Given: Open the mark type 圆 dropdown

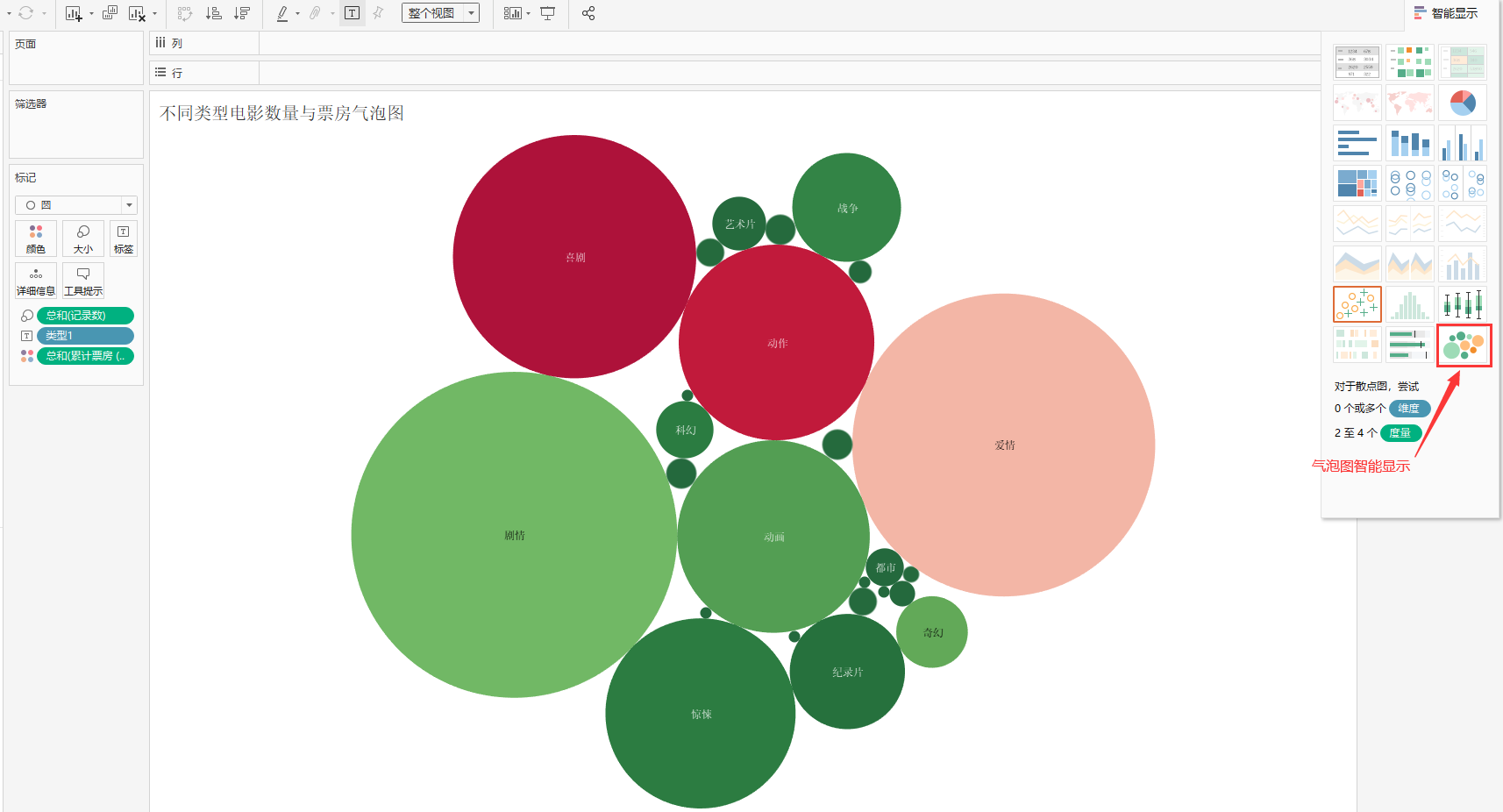Looking at the screenshot, I should pyautogui.click(x=76, y=205).
